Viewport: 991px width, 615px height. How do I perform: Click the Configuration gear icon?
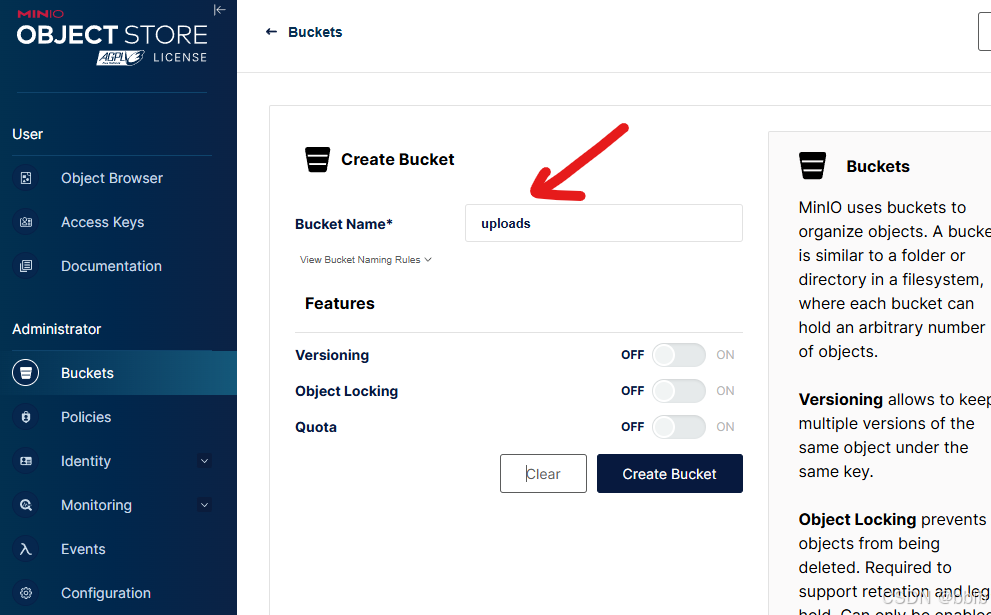26,593
